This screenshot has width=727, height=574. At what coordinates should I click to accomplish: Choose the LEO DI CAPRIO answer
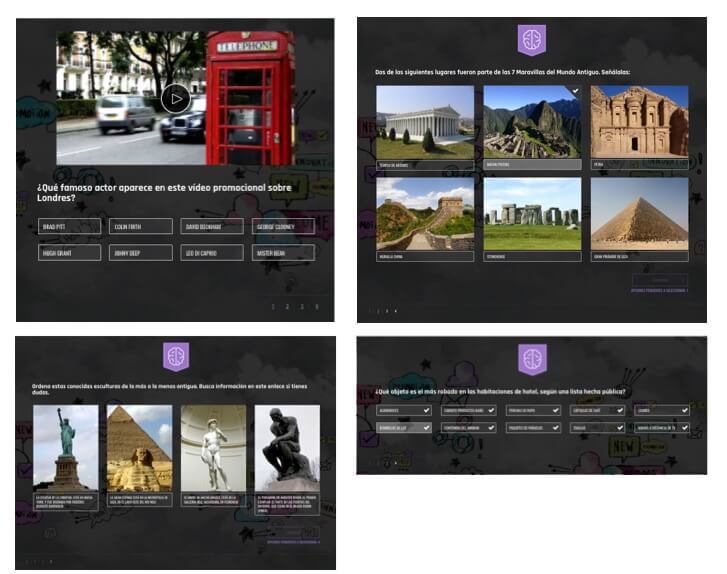[211, 253]
